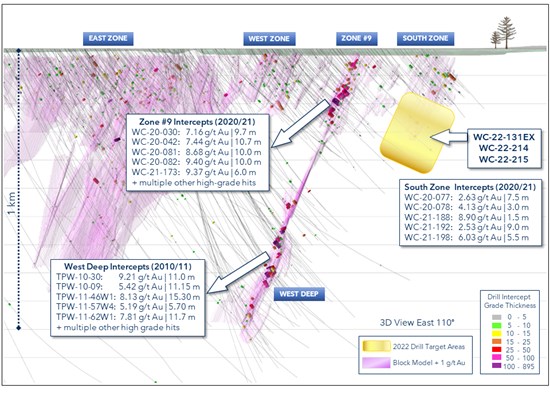Select WC-21-173 intercept row
Screen dimensions: 550x412
[x=194, y=172]
